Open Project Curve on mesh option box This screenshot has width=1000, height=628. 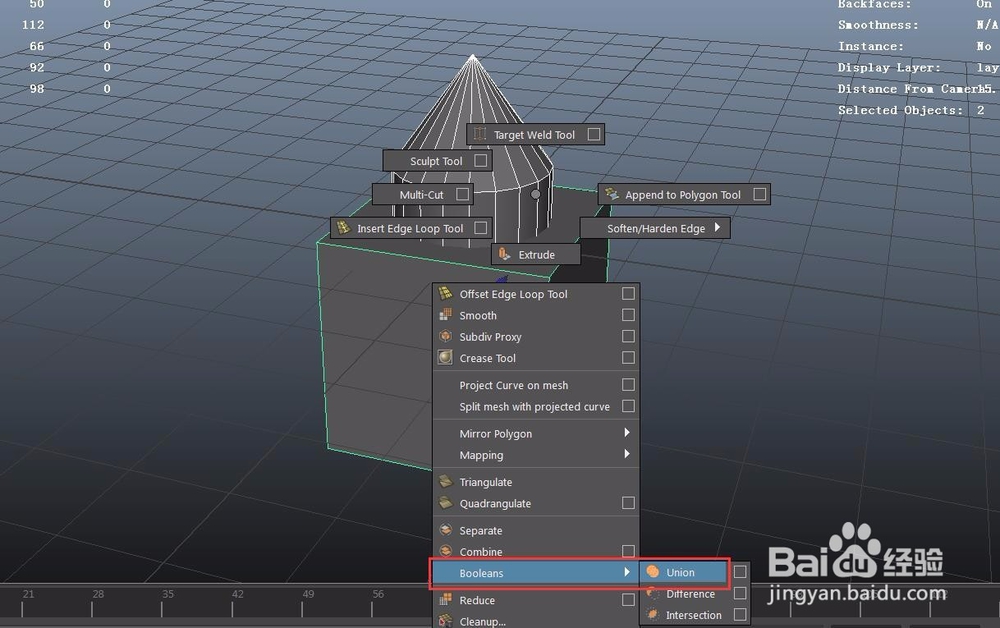pos(628,384)
